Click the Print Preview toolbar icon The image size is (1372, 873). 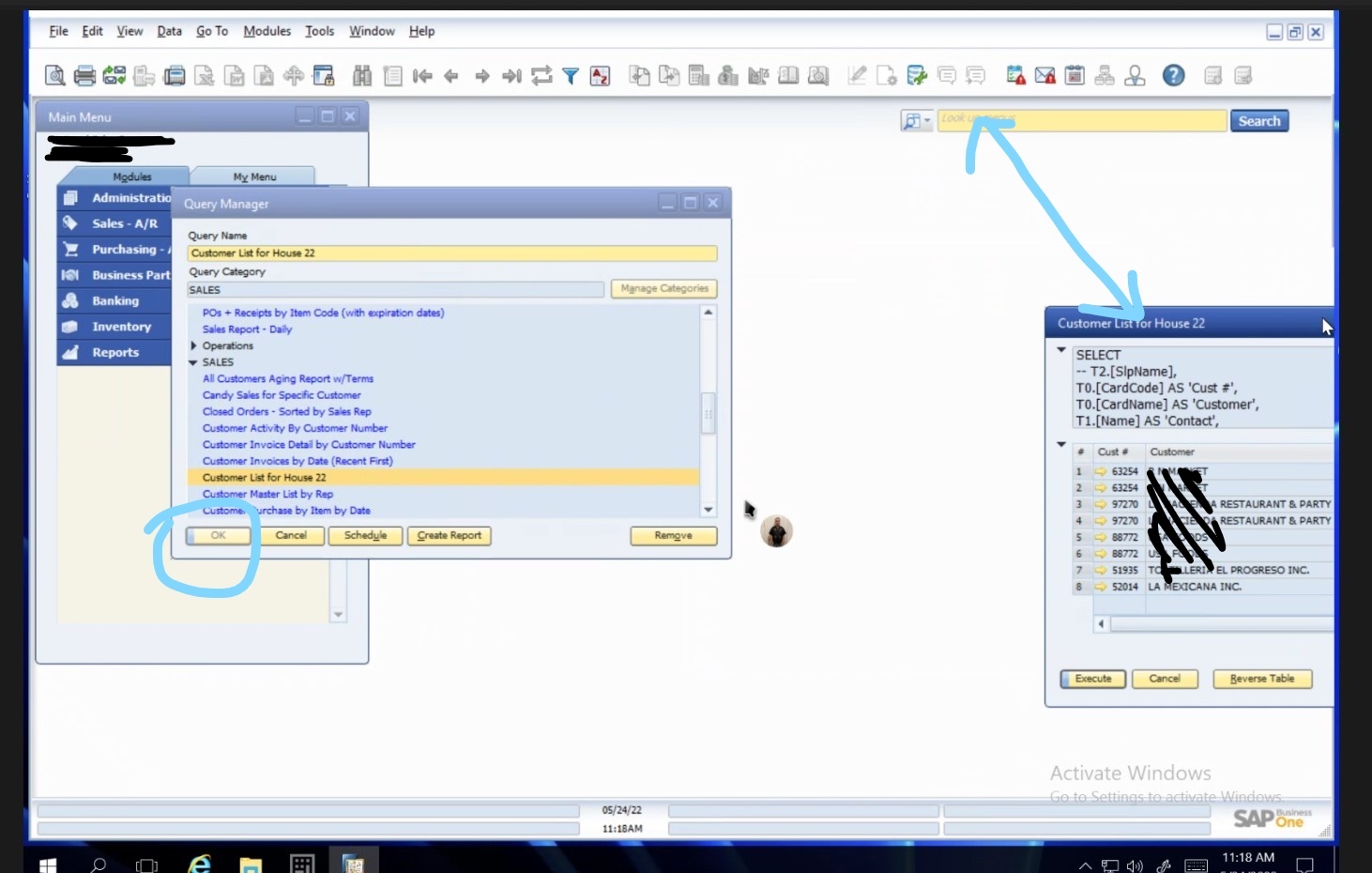[x=55, y=76]
